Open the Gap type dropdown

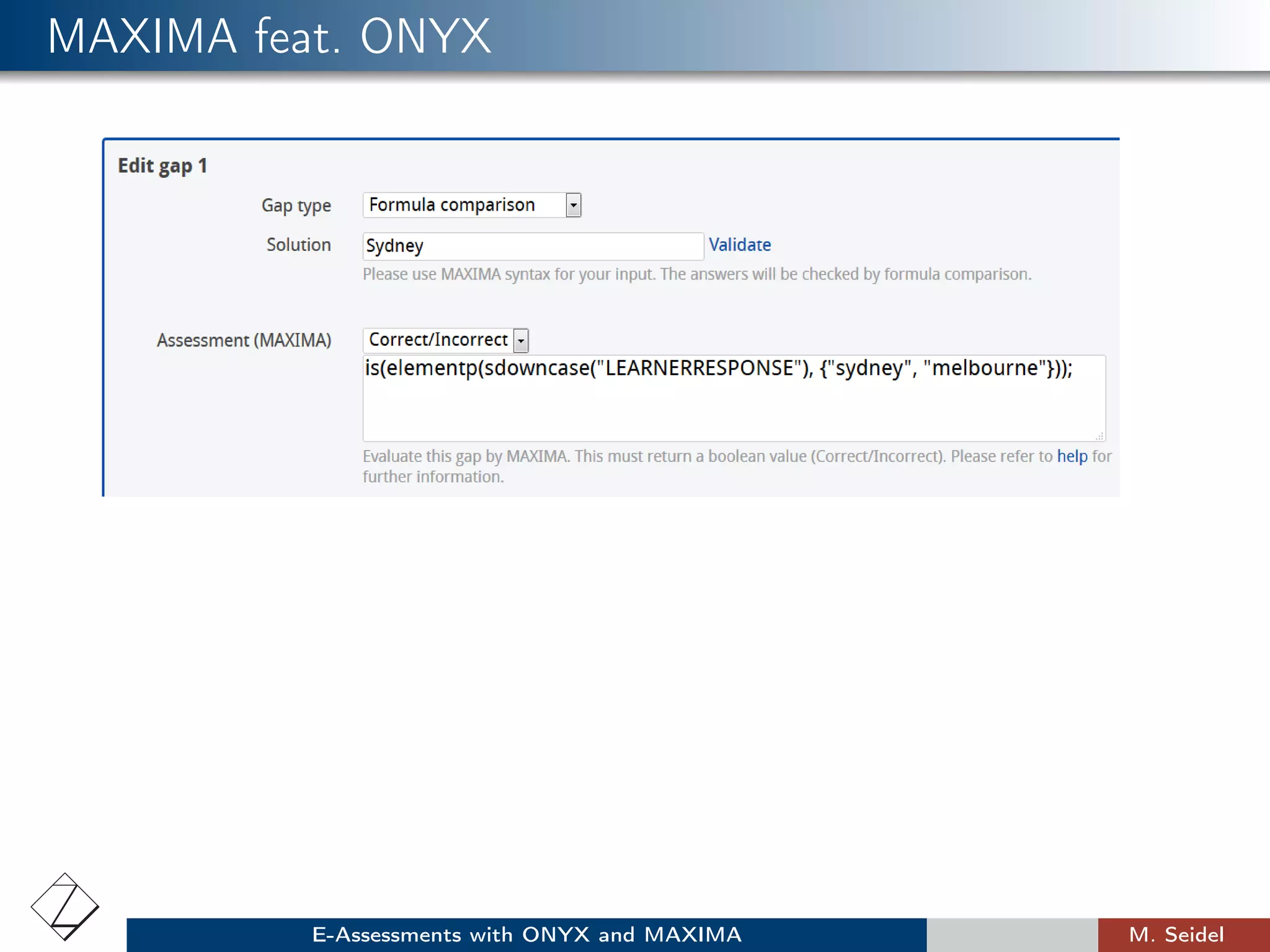pyautogui.click(x=472, y=205)
